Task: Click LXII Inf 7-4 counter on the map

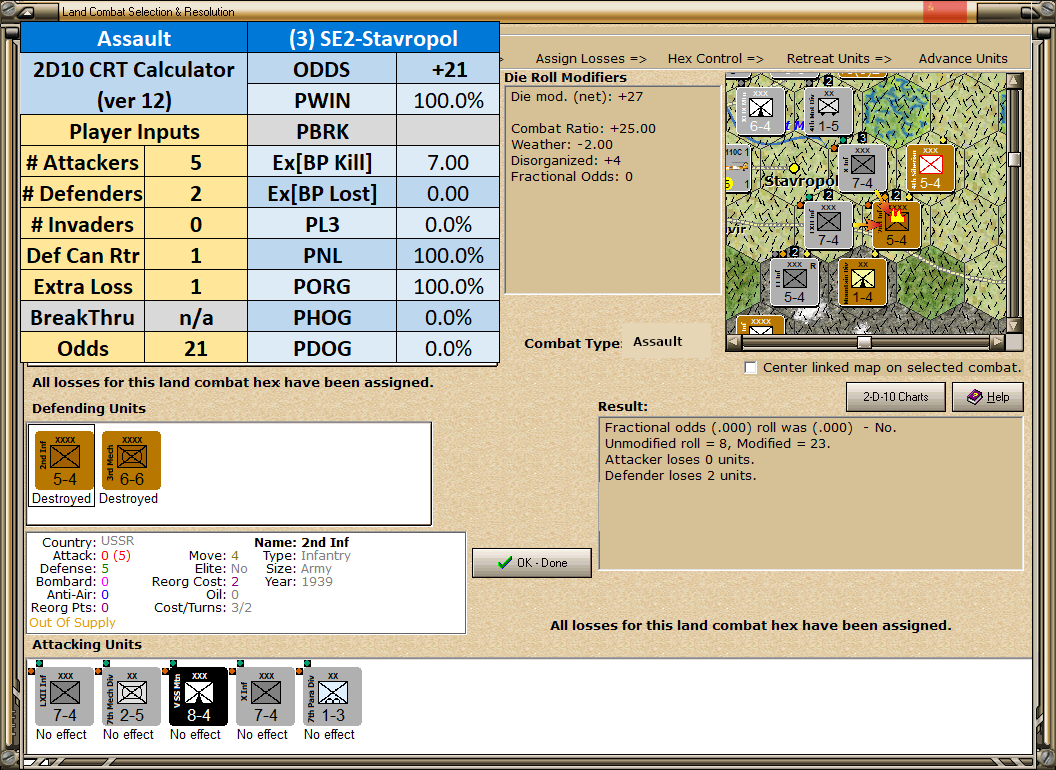Action: click(x=828, y=225)
